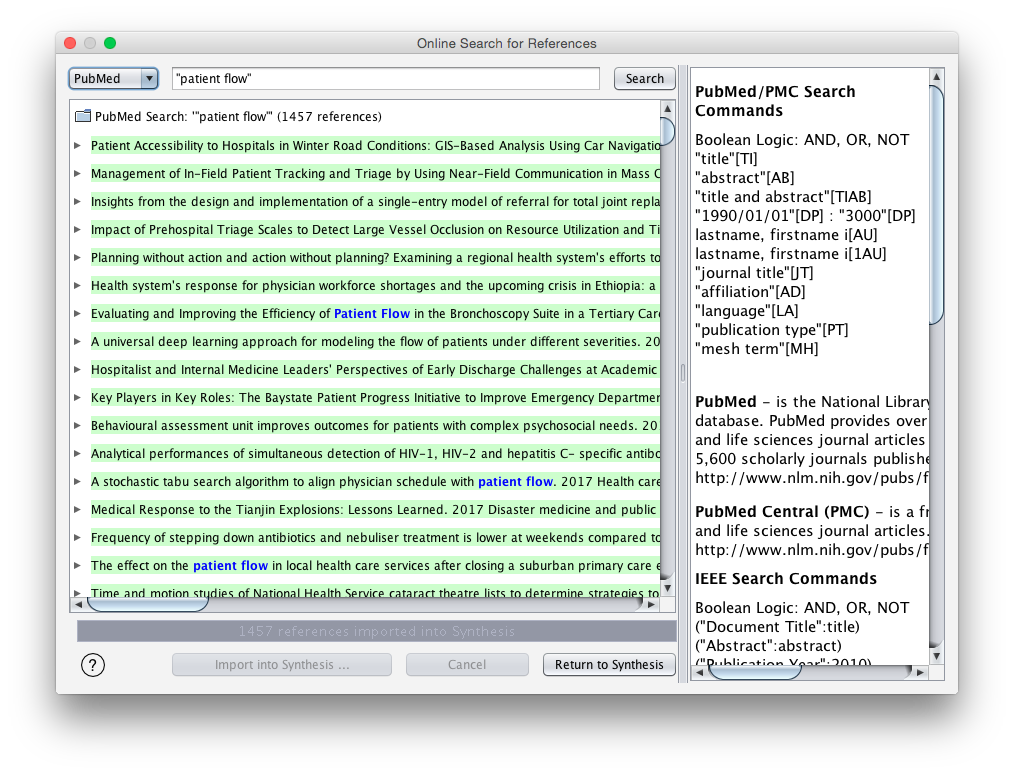
Task: Click the Search button
Action: (x=644, y=78)
